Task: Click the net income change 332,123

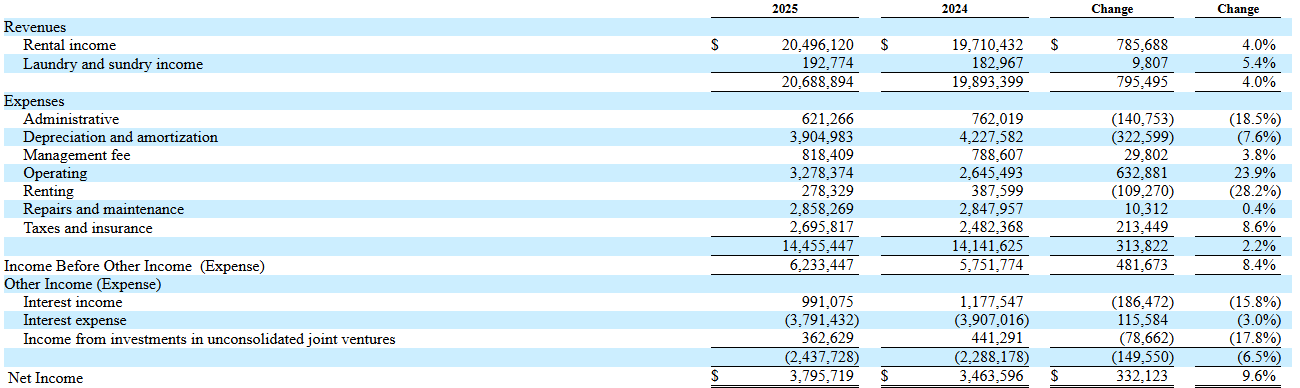Action: (x=1146, y=377)
